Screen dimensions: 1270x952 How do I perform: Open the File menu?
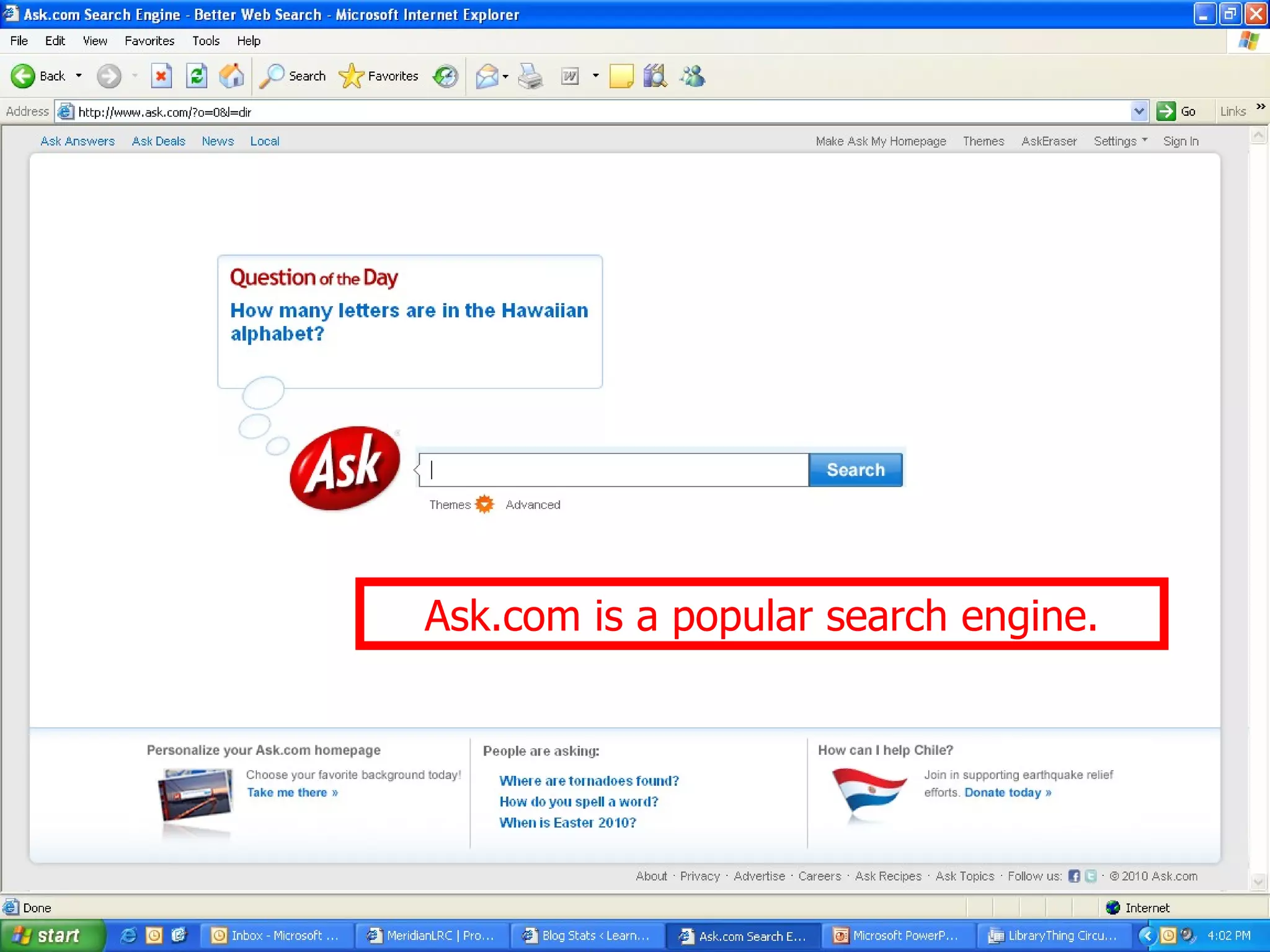[19, 41]
